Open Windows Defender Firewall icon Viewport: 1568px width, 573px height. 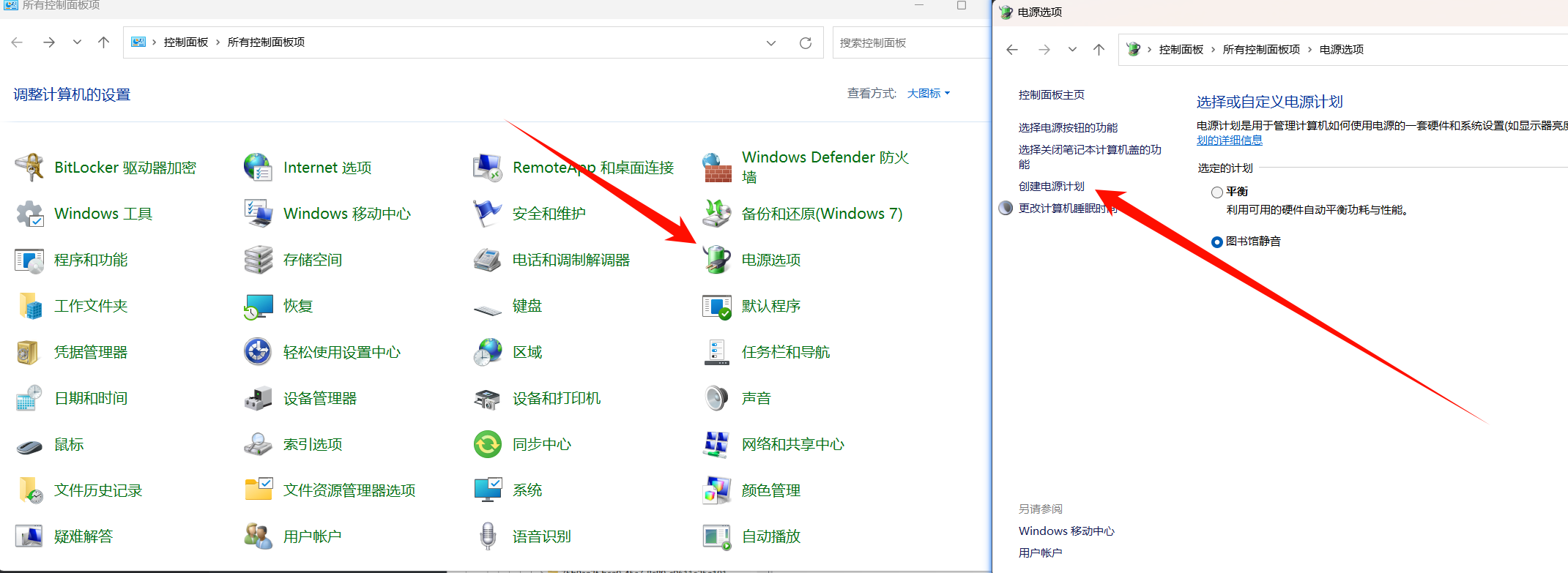tap(716, 168)
